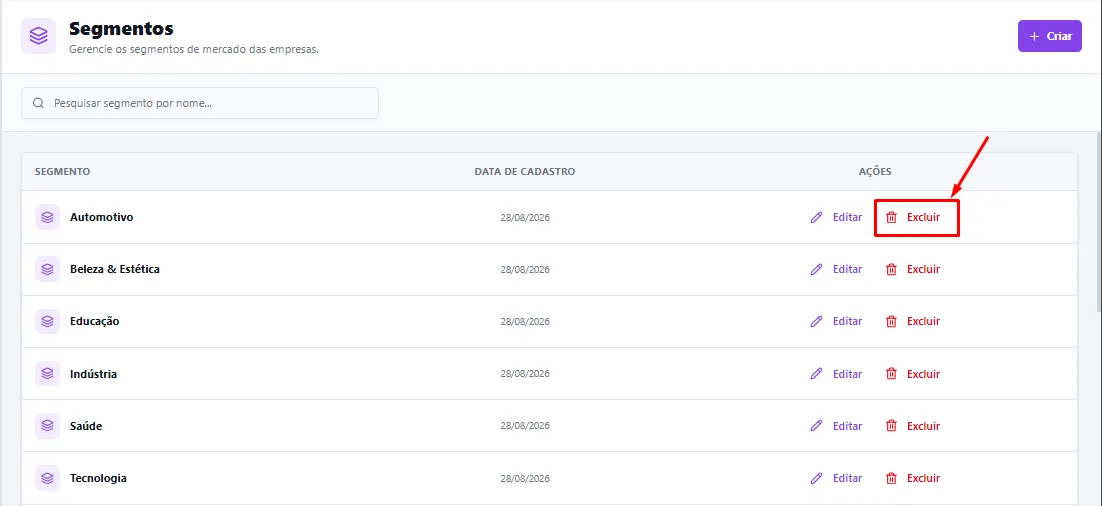Image resolution: width=1102 pixels, height=506 pixels.
Task: Click the 28/08/2026 date in the Automotivo row
Action: [x=525, y=218]
